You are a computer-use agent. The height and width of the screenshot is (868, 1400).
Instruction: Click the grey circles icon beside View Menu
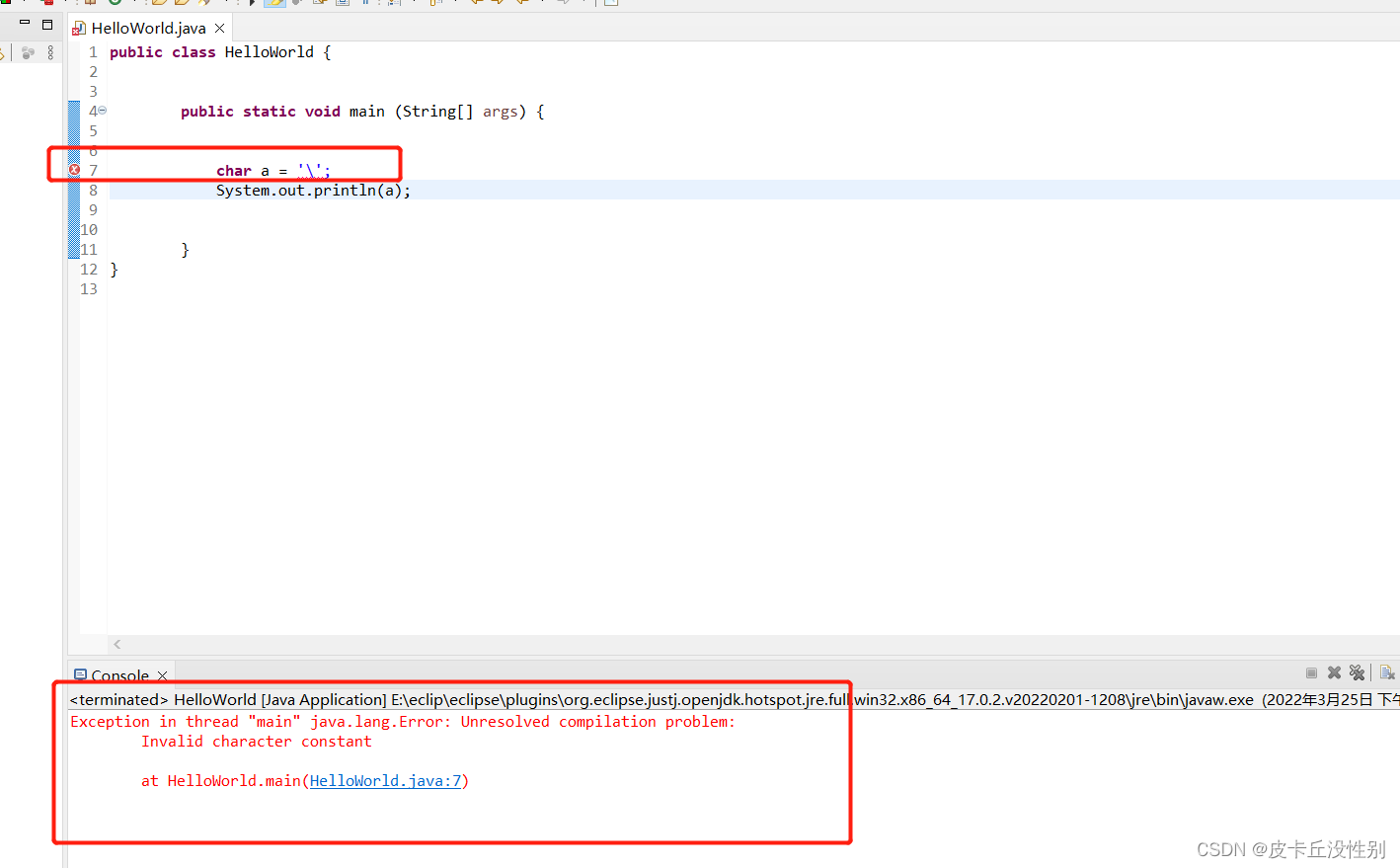click(x=28, y=52)
